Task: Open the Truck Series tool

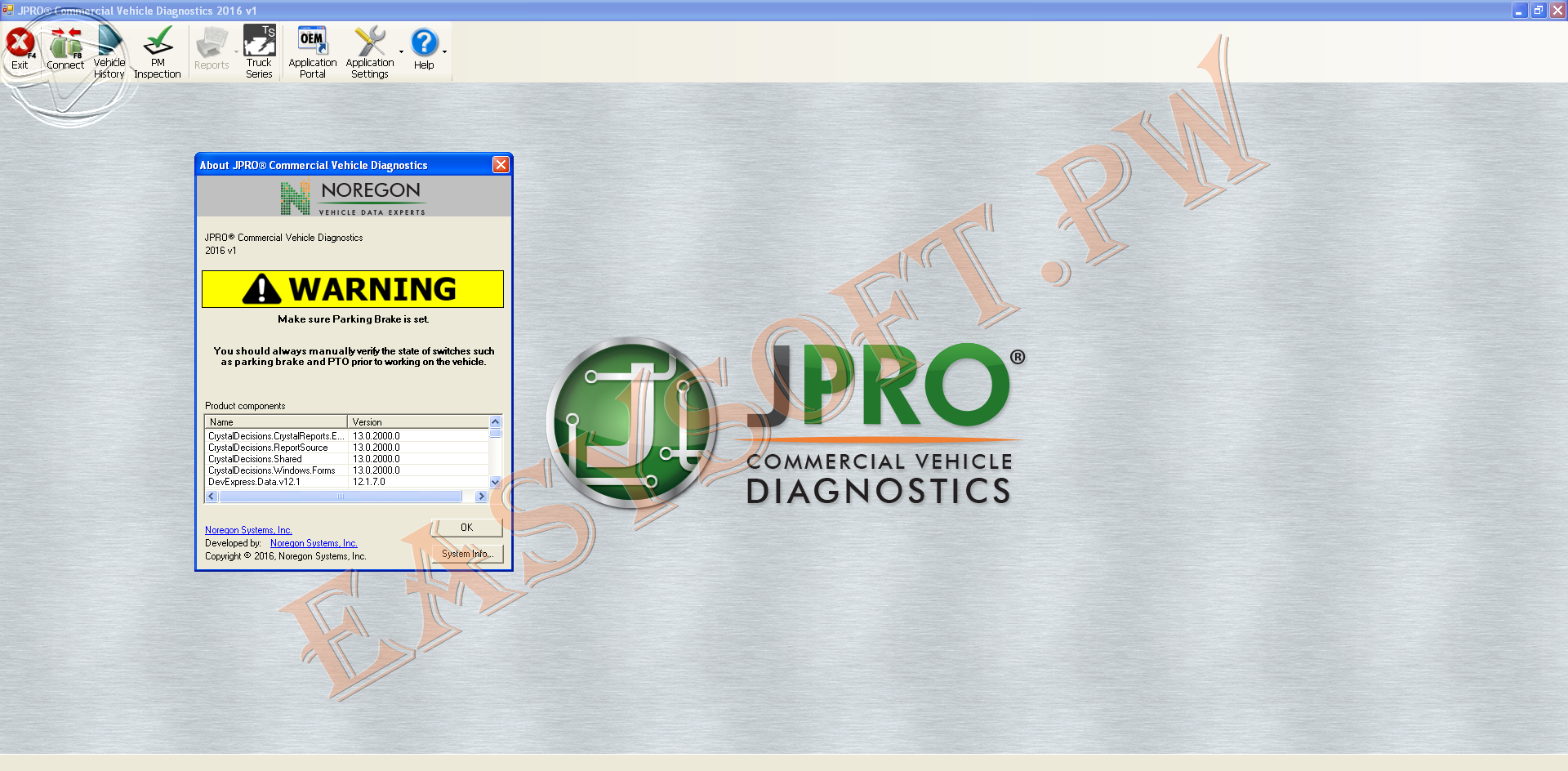Action: click(x=259, y=51)
